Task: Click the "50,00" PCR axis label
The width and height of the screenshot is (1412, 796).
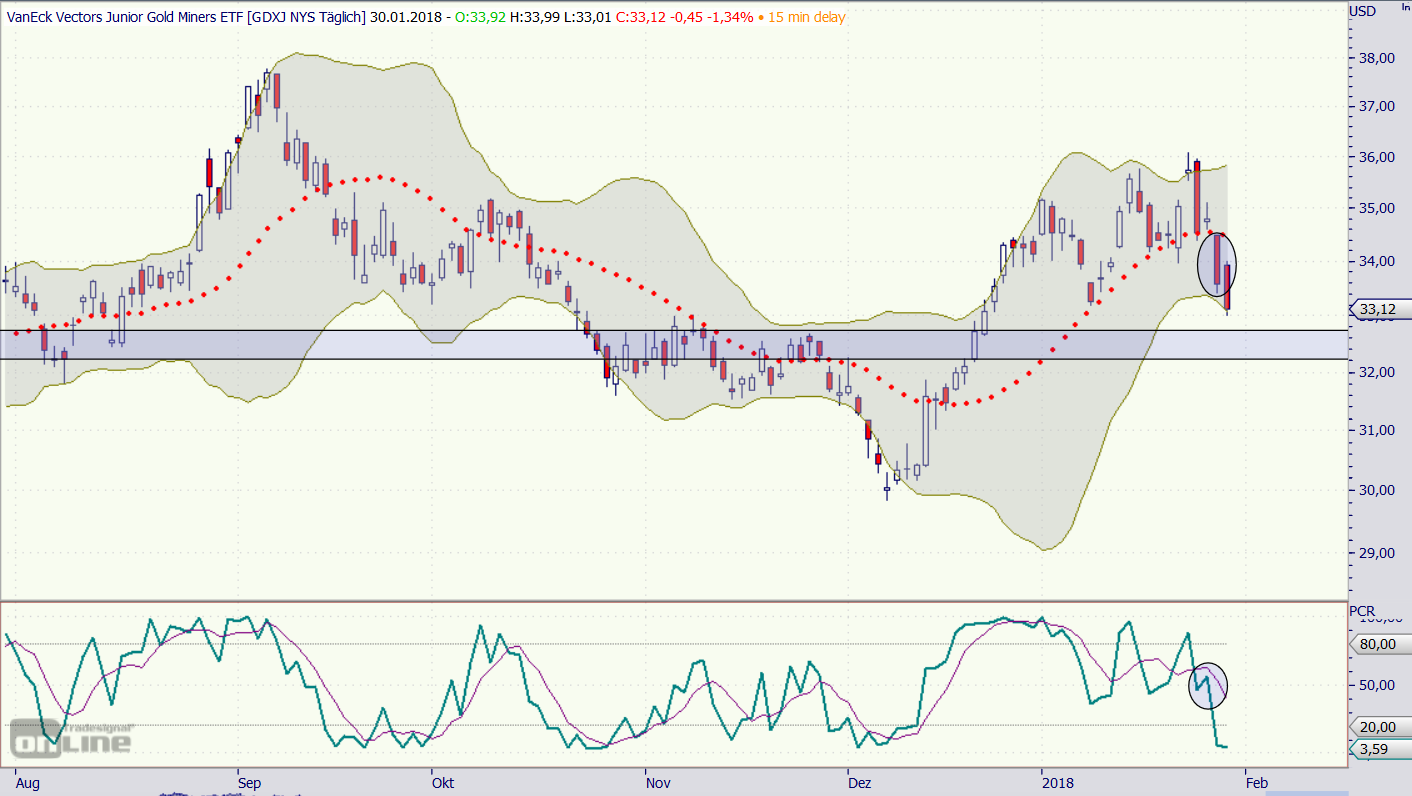Action: pyautogui.click(x=1377, y=685)
